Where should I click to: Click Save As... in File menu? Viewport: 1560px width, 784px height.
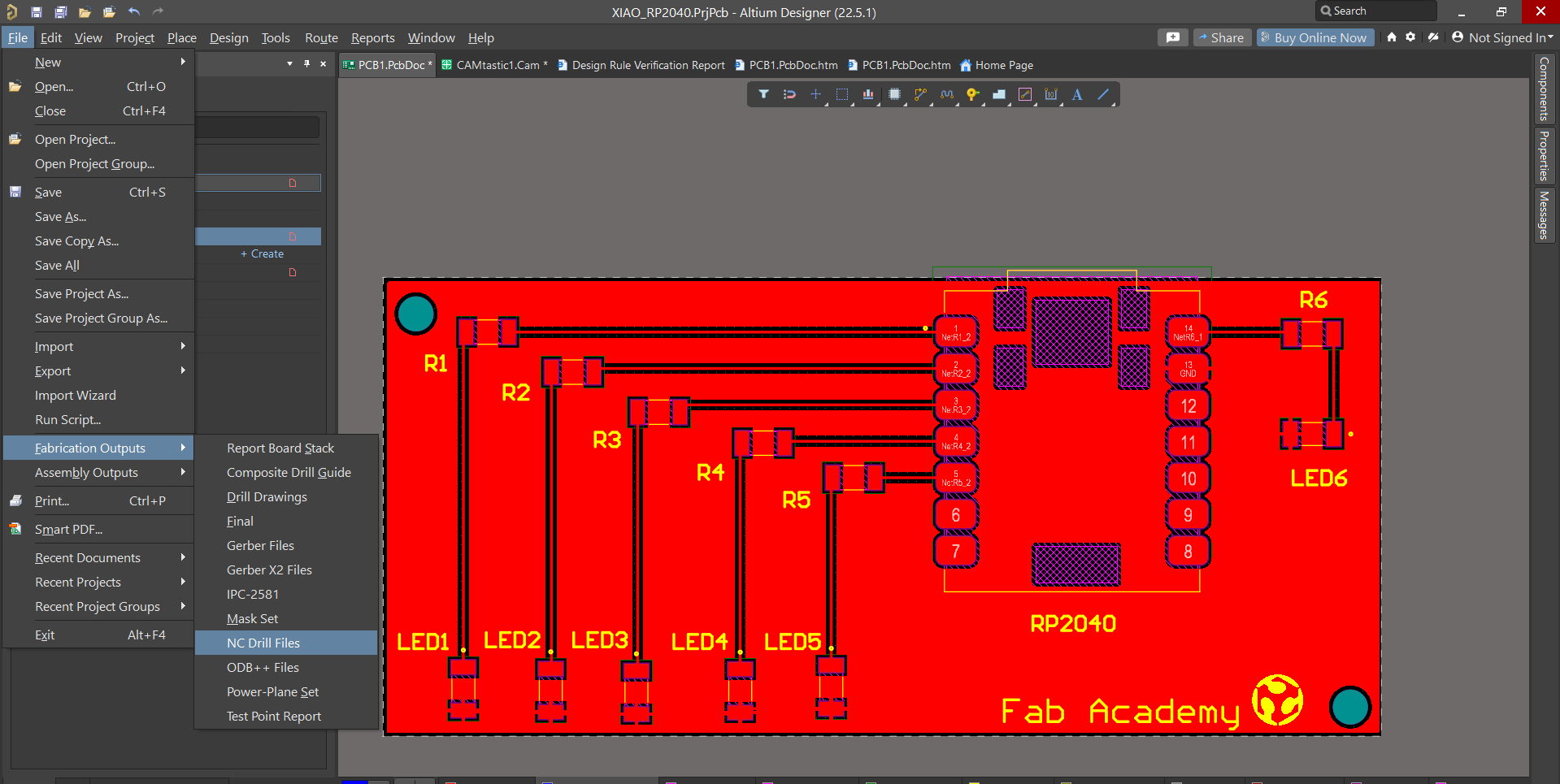[98, 216]
